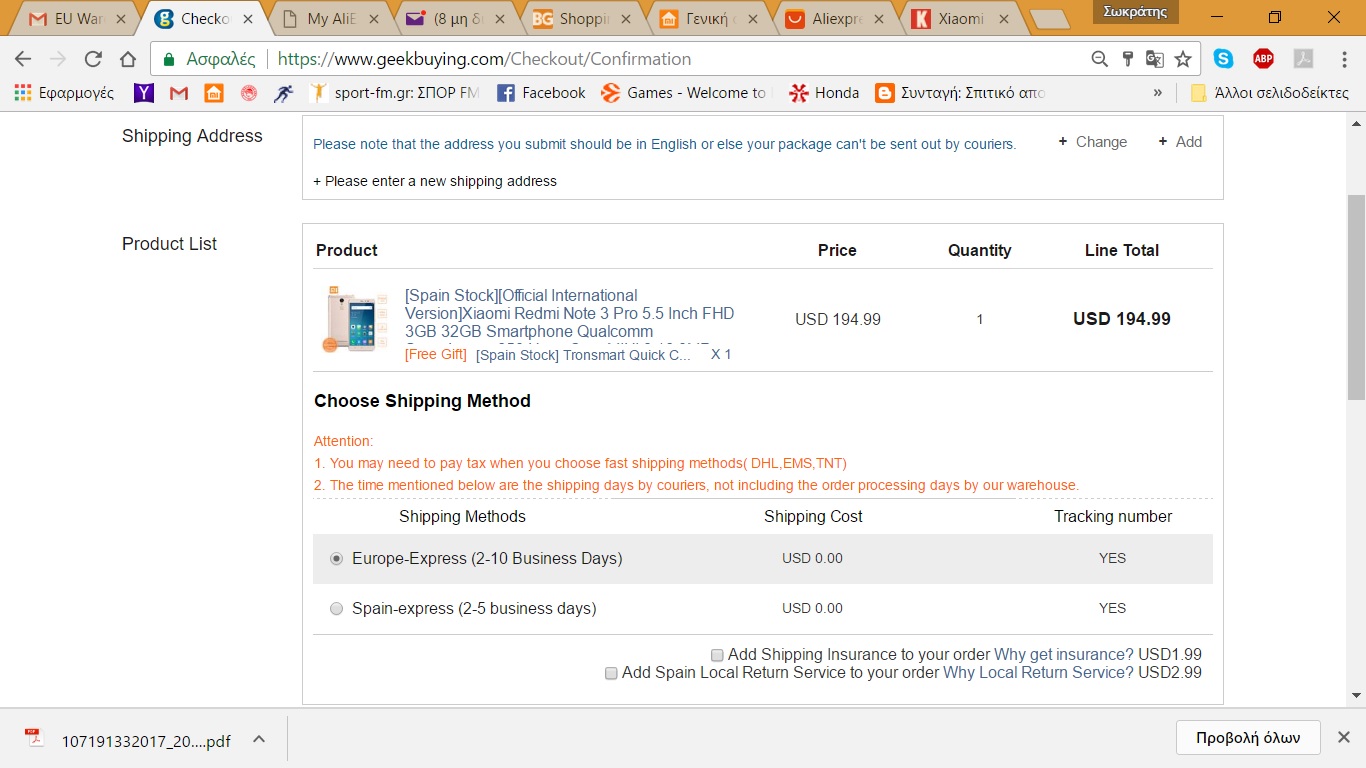
Task: Check Add Spain Local Return Service
Action: tap(611, 673)
